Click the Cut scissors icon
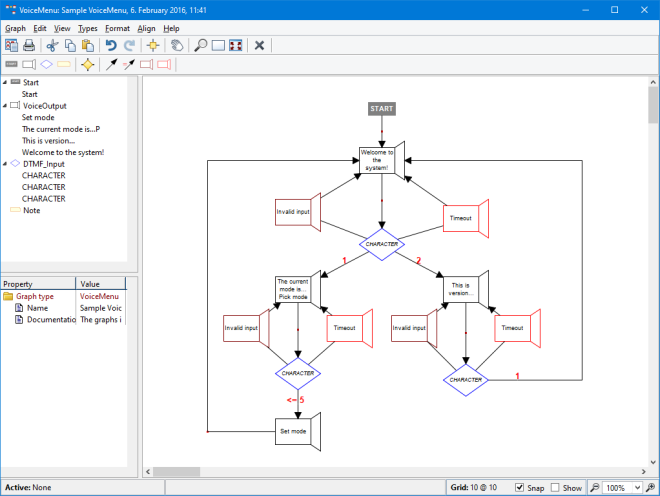Viewport: 660px width, 496px height. click(53, 45)
